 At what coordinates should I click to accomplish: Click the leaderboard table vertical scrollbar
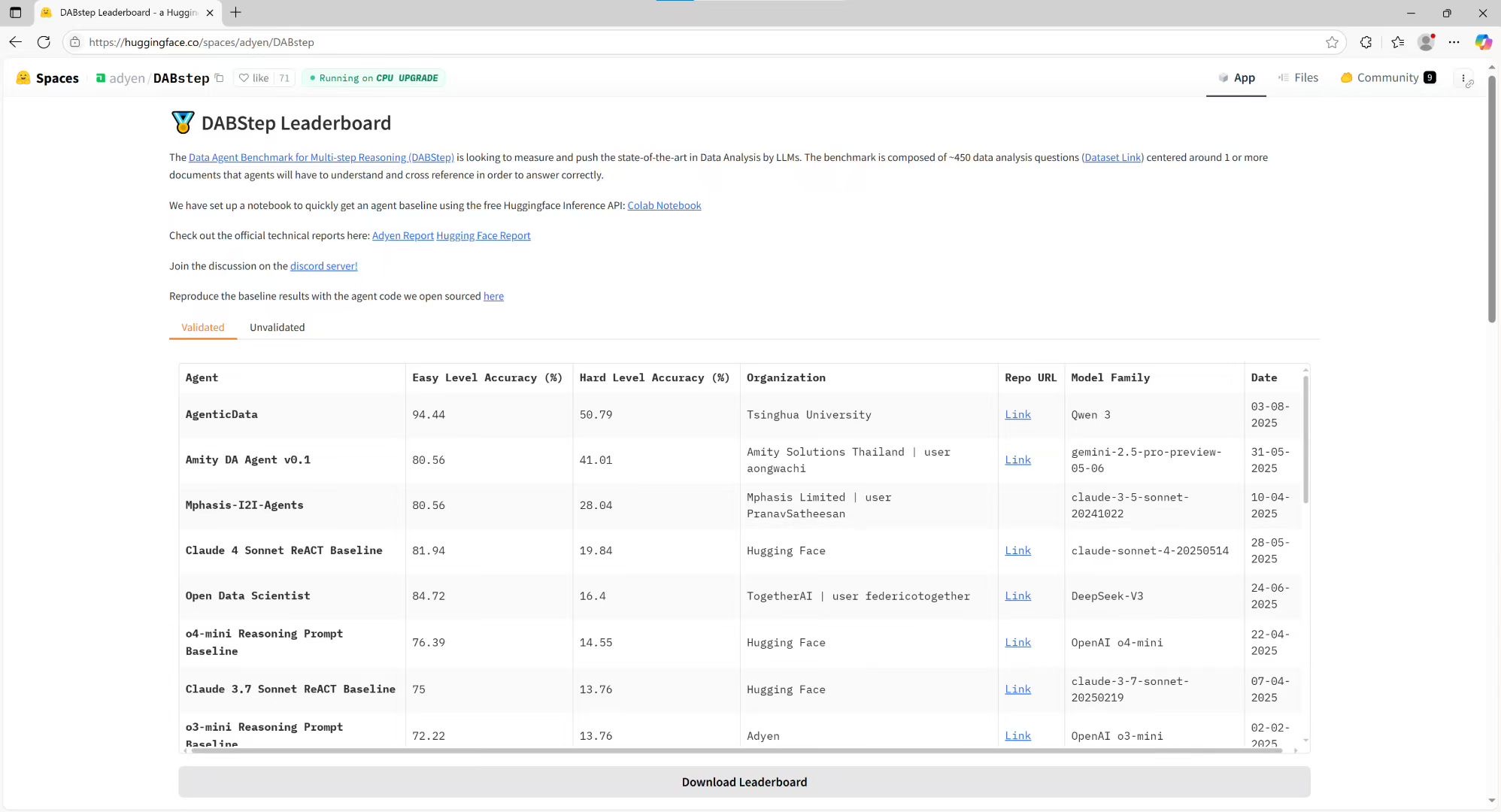click(x=1305, y=439)
